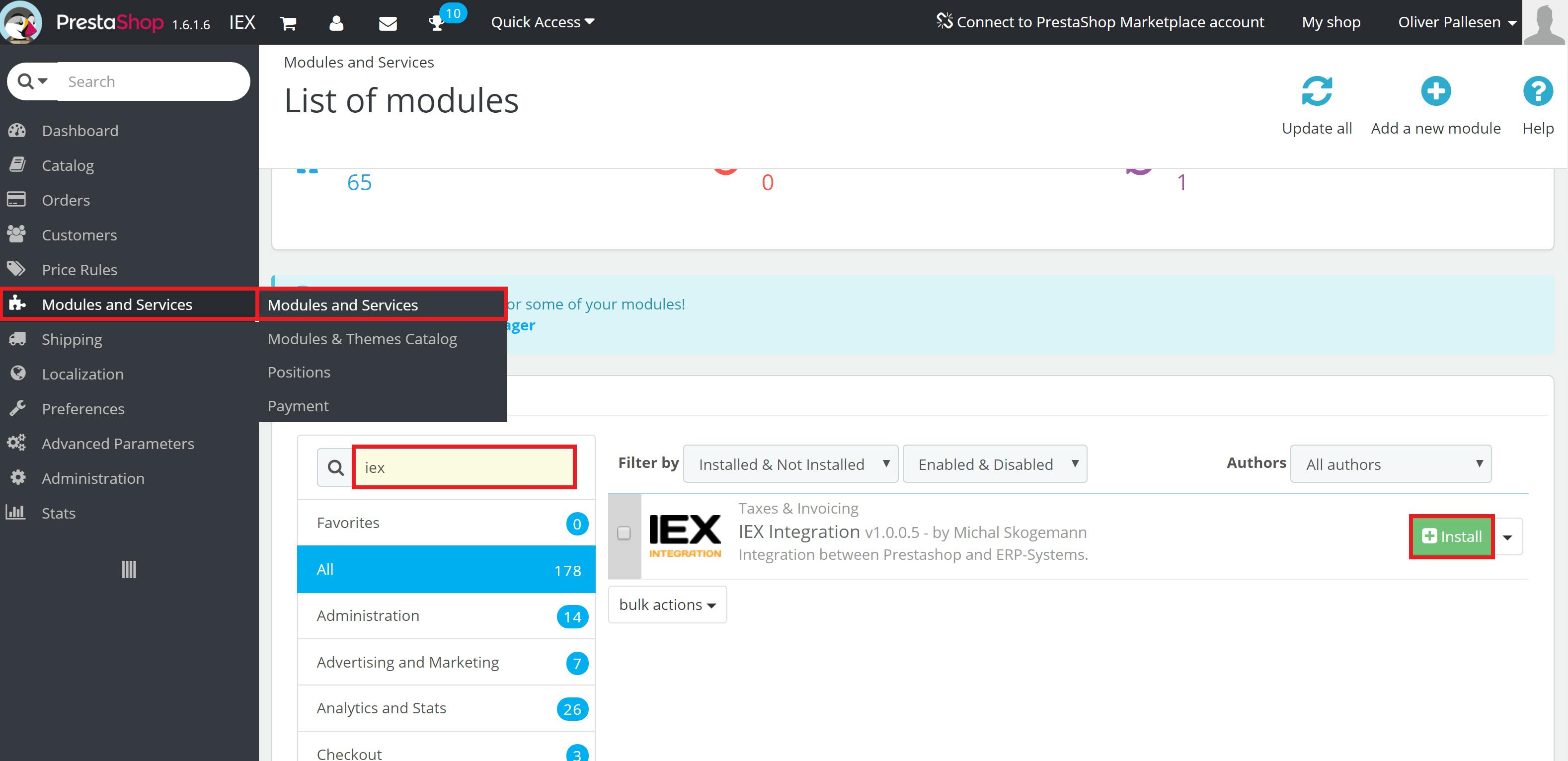The image size is (1568, 761).
Task: Open the envelope messages icon
Action: 388,23
